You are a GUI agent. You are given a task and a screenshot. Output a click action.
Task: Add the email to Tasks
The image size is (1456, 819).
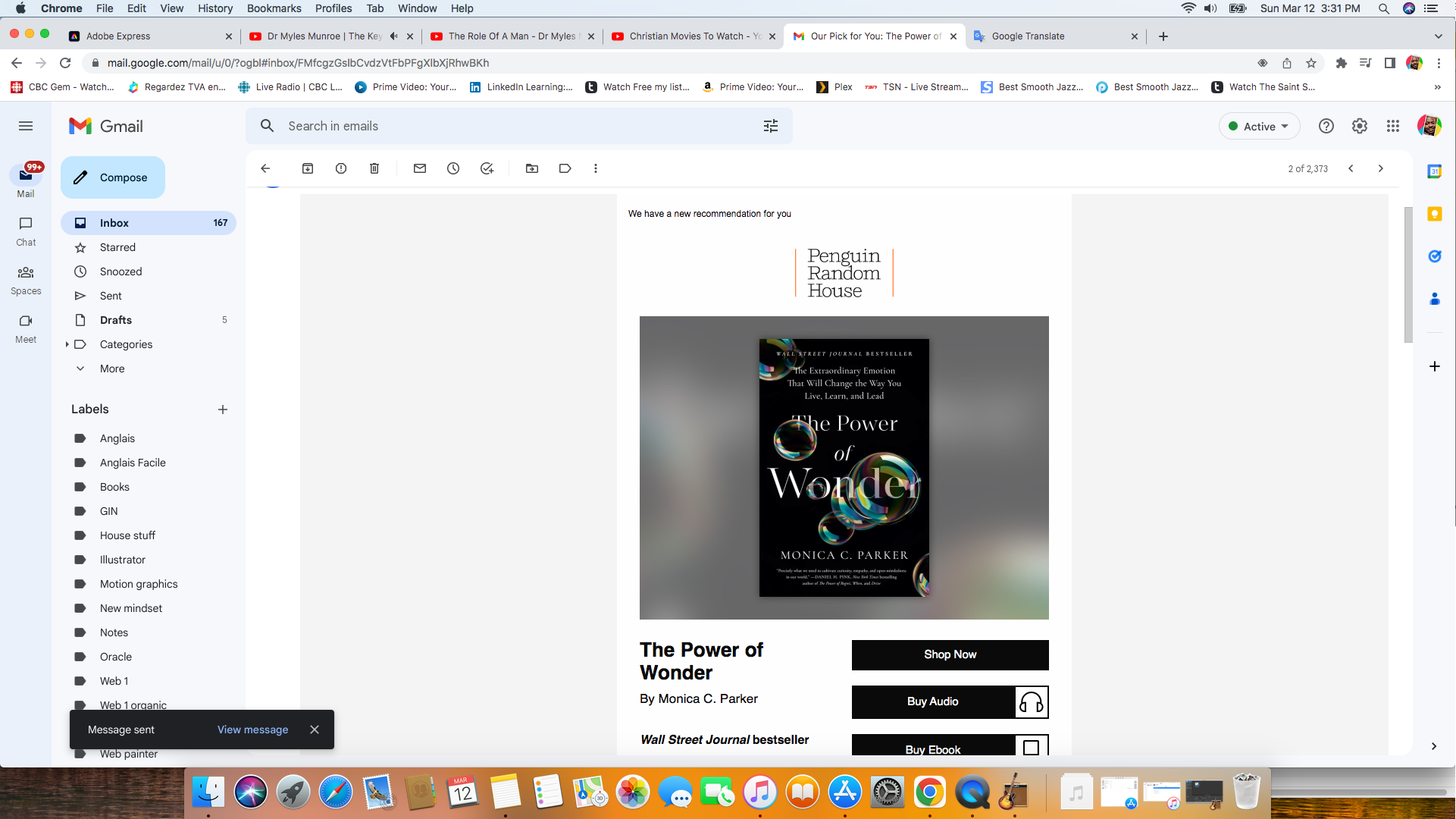487,168
